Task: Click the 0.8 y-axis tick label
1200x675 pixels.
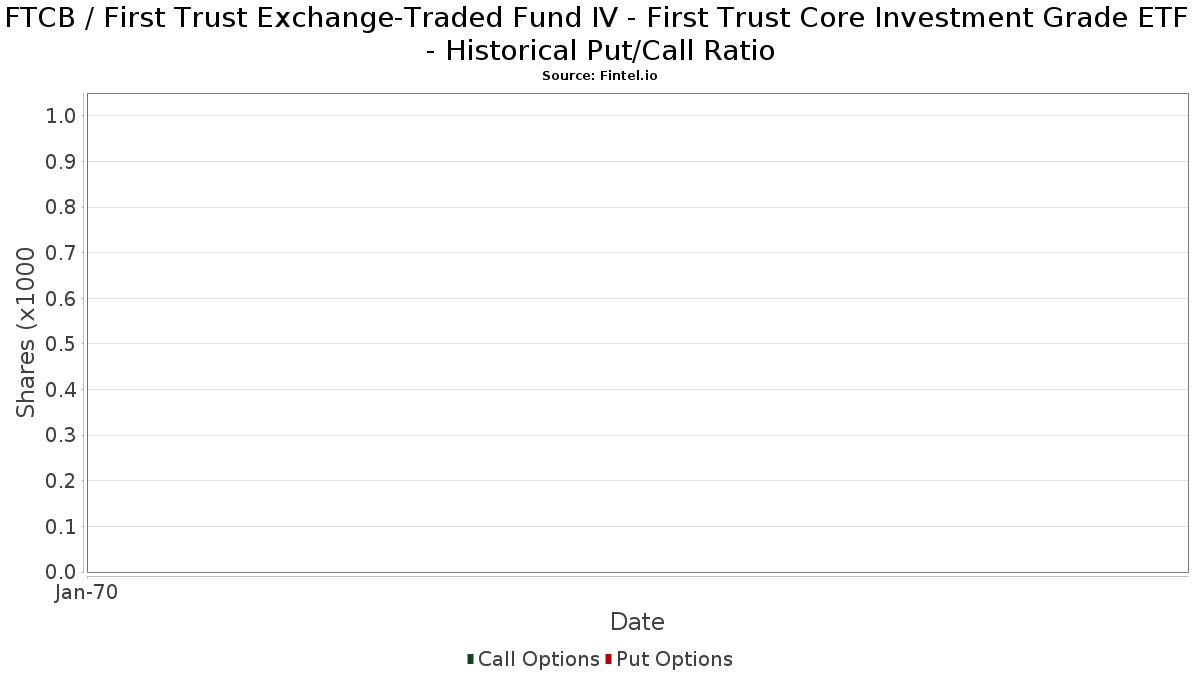Action: point(61,208)
